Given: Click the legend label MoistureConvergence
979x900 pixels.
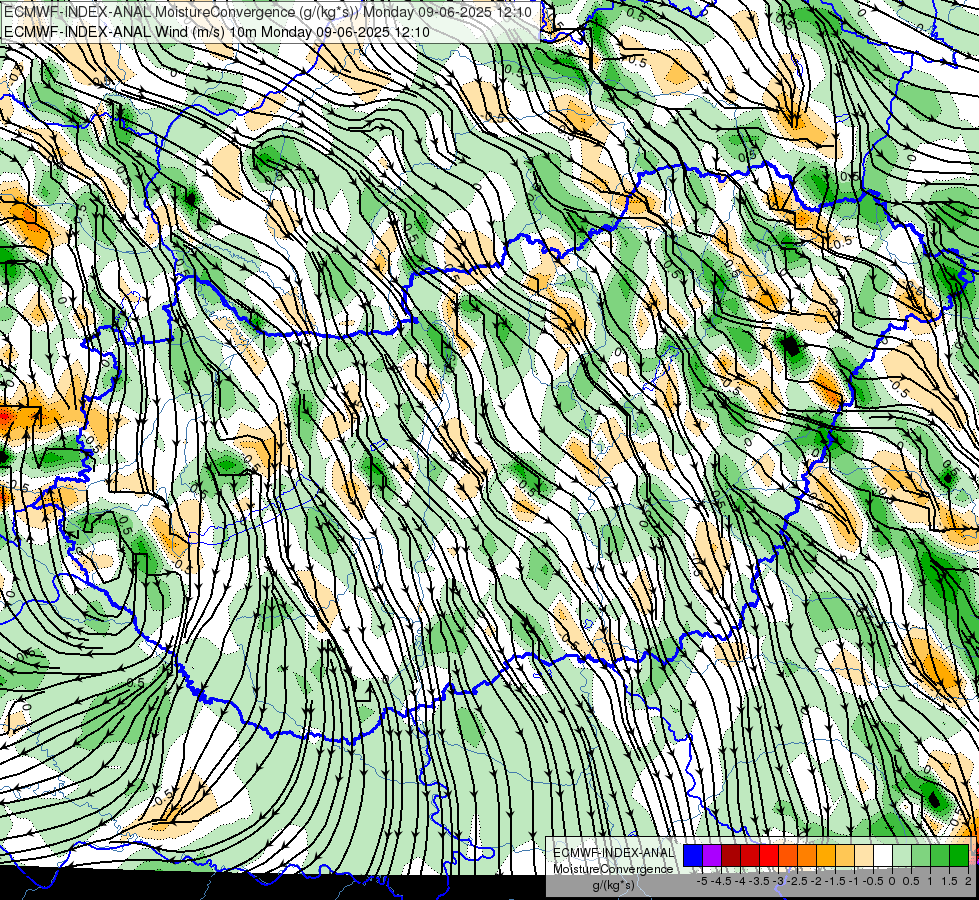Looking at the screenshot, I should [613, 869].
